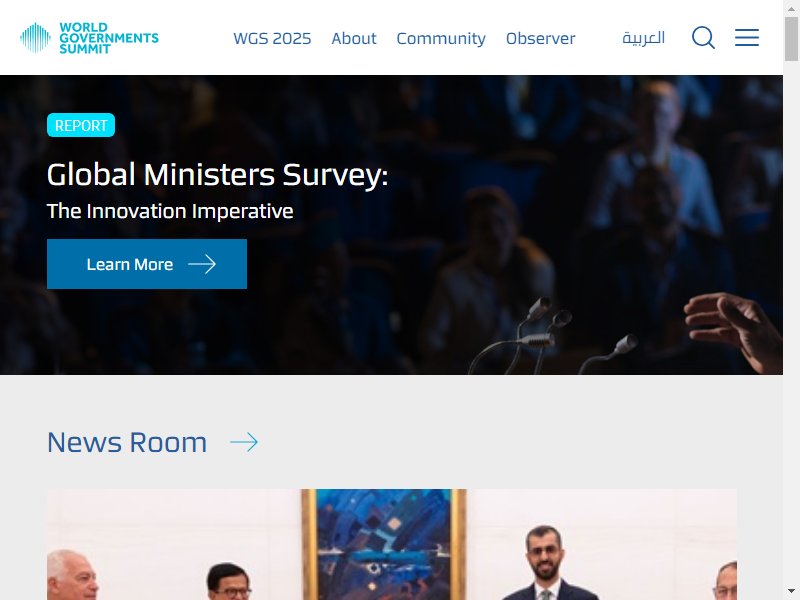Screen dimensions: 800x600
Task: Switch language to Arabic (العربية)
Action: (x=643, y=38)
